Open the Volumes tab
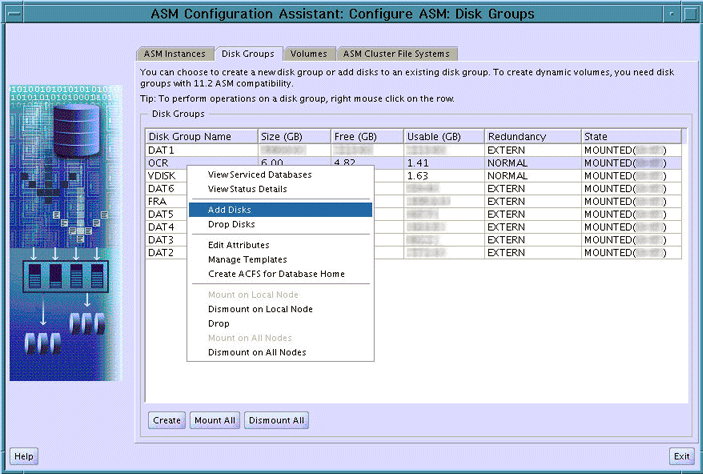Image resolution: width=703 pixels, height=474 pixels. 308,53
